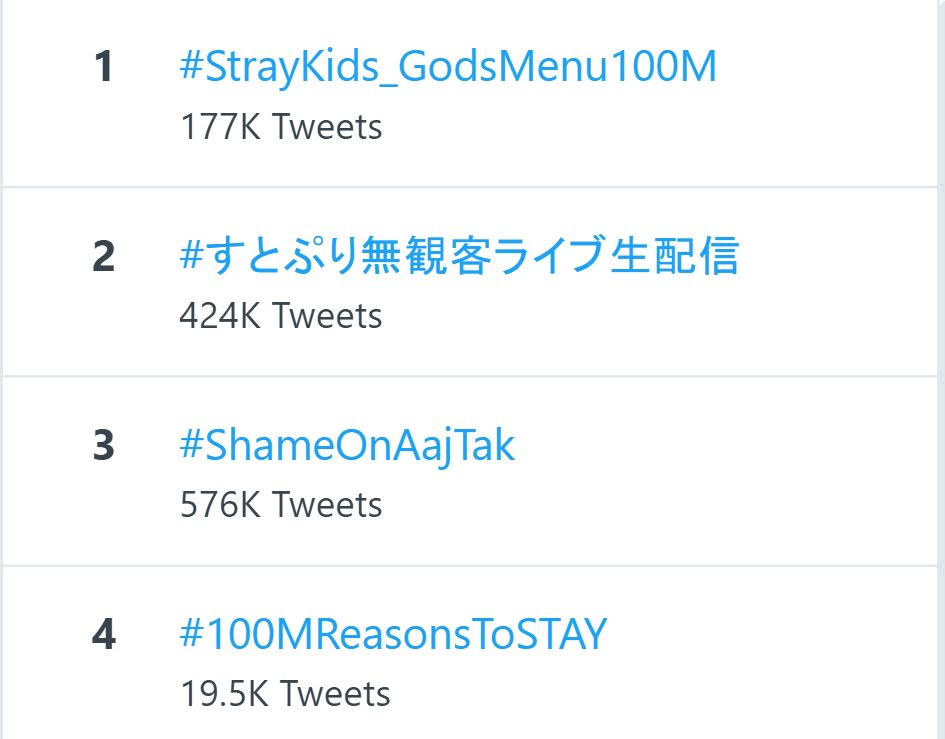Click the 19.5K Tweets count
The width and height of the screenshot is (945, 739).
285,694
